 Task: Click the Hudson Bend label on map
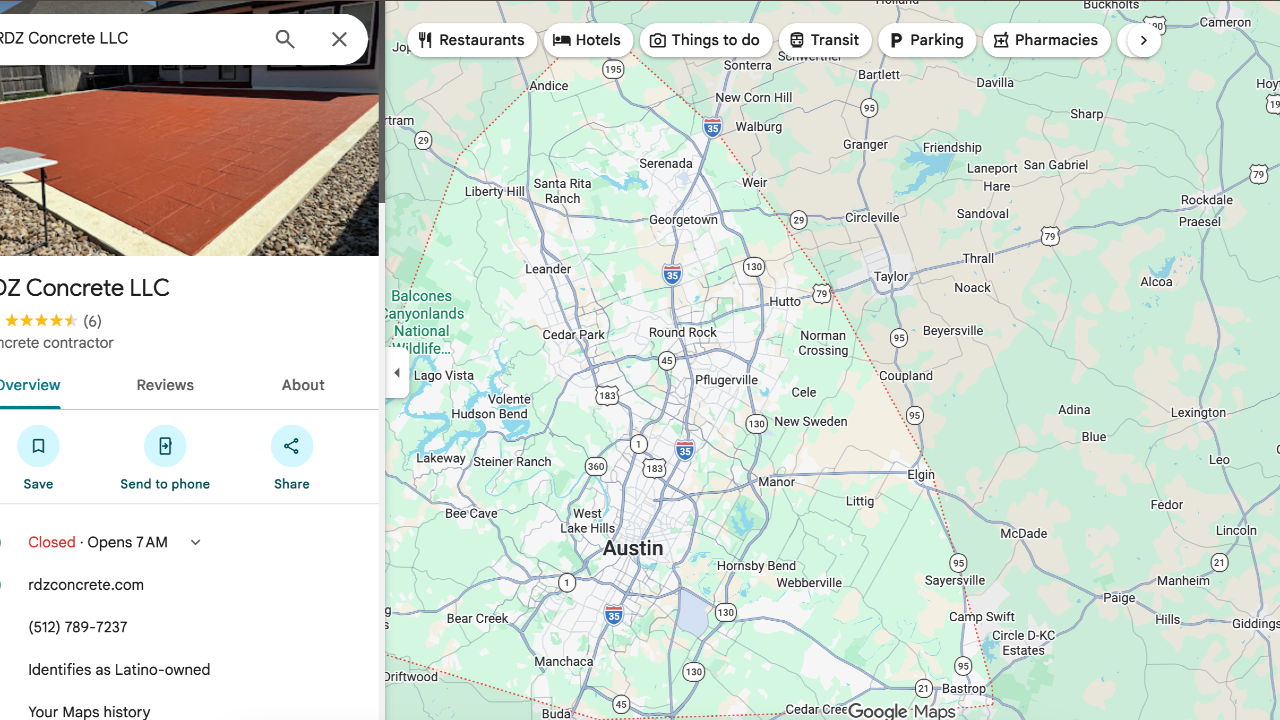pyautogui.click(x=490, y=414)
